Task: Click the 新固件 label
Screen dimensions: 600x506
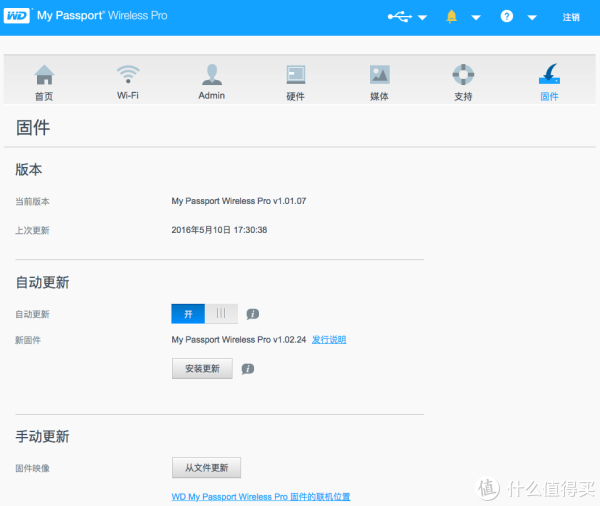Action: click(28, 340)
